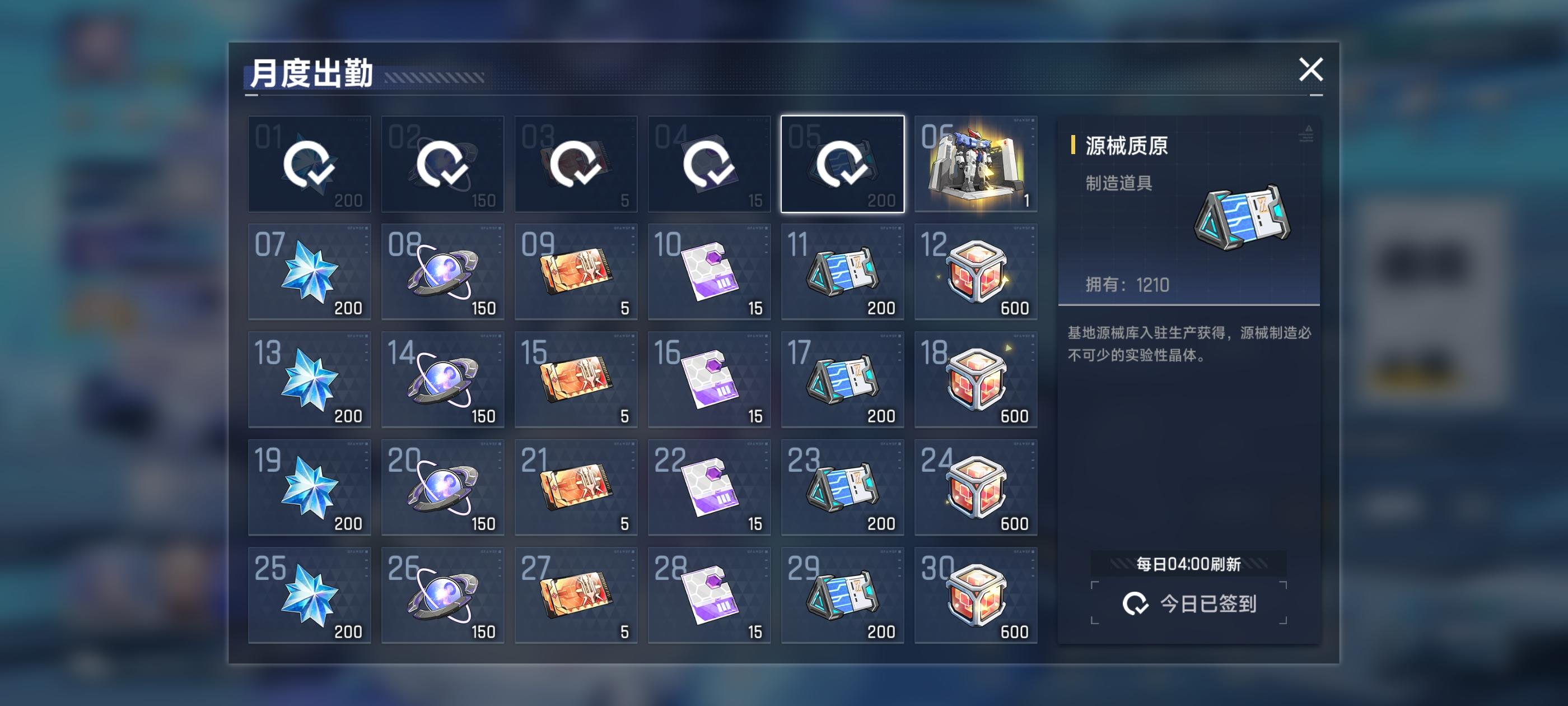Select day 10 purple chip reward

pos(709,272)
